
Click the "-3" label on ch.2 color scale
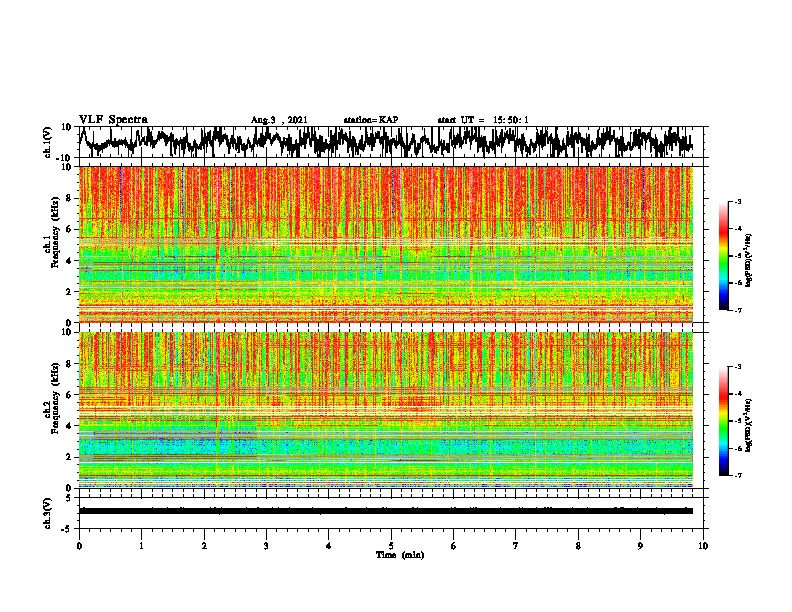tap(737, 366)
